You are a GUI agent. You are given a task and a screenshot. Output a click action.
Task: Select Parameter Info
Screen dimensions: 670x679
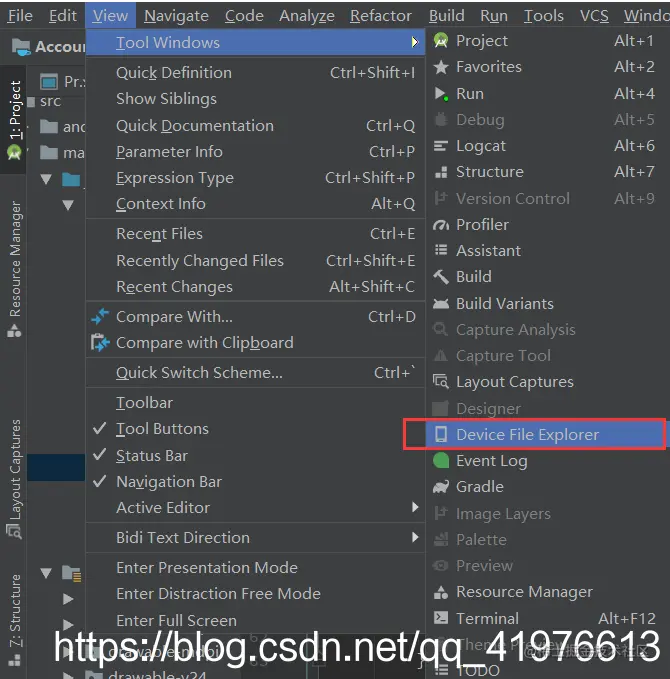click(256, 152)
